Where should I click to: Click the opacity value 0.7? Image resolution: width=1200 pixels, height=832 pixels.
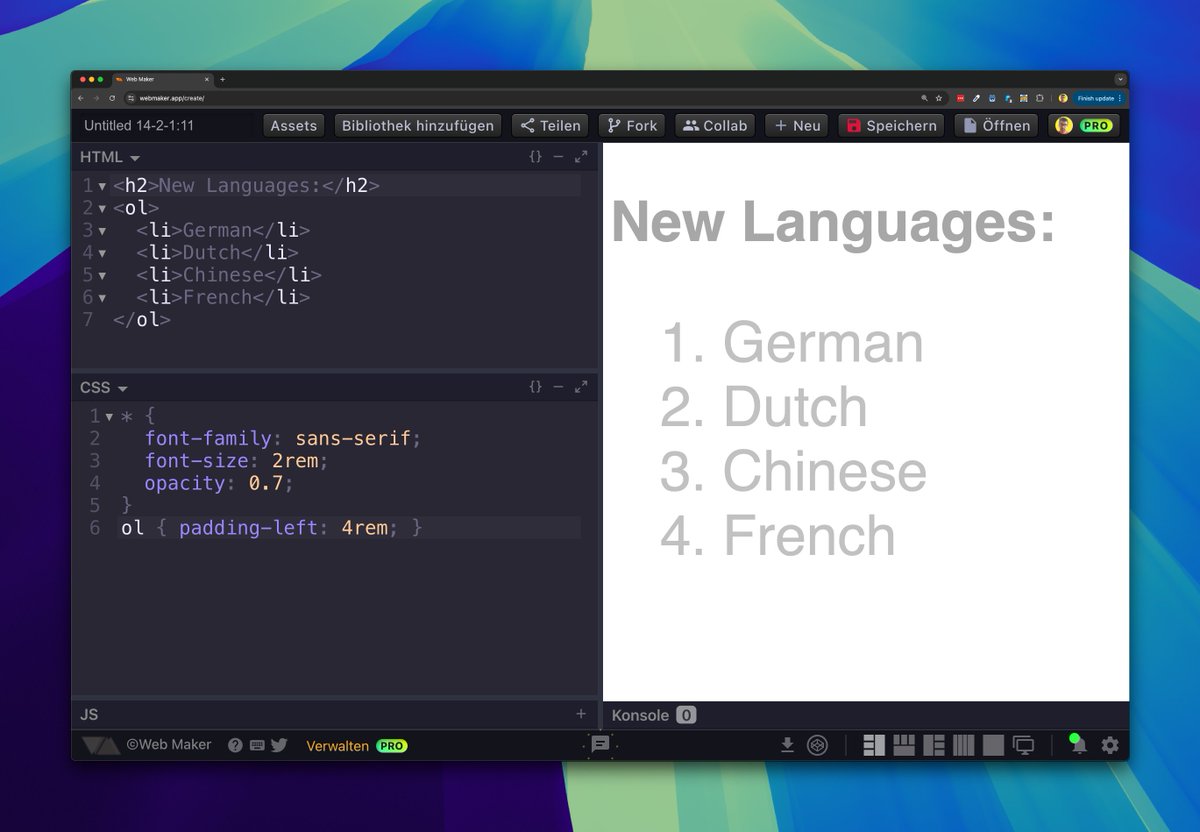click(x=266, y=483)
